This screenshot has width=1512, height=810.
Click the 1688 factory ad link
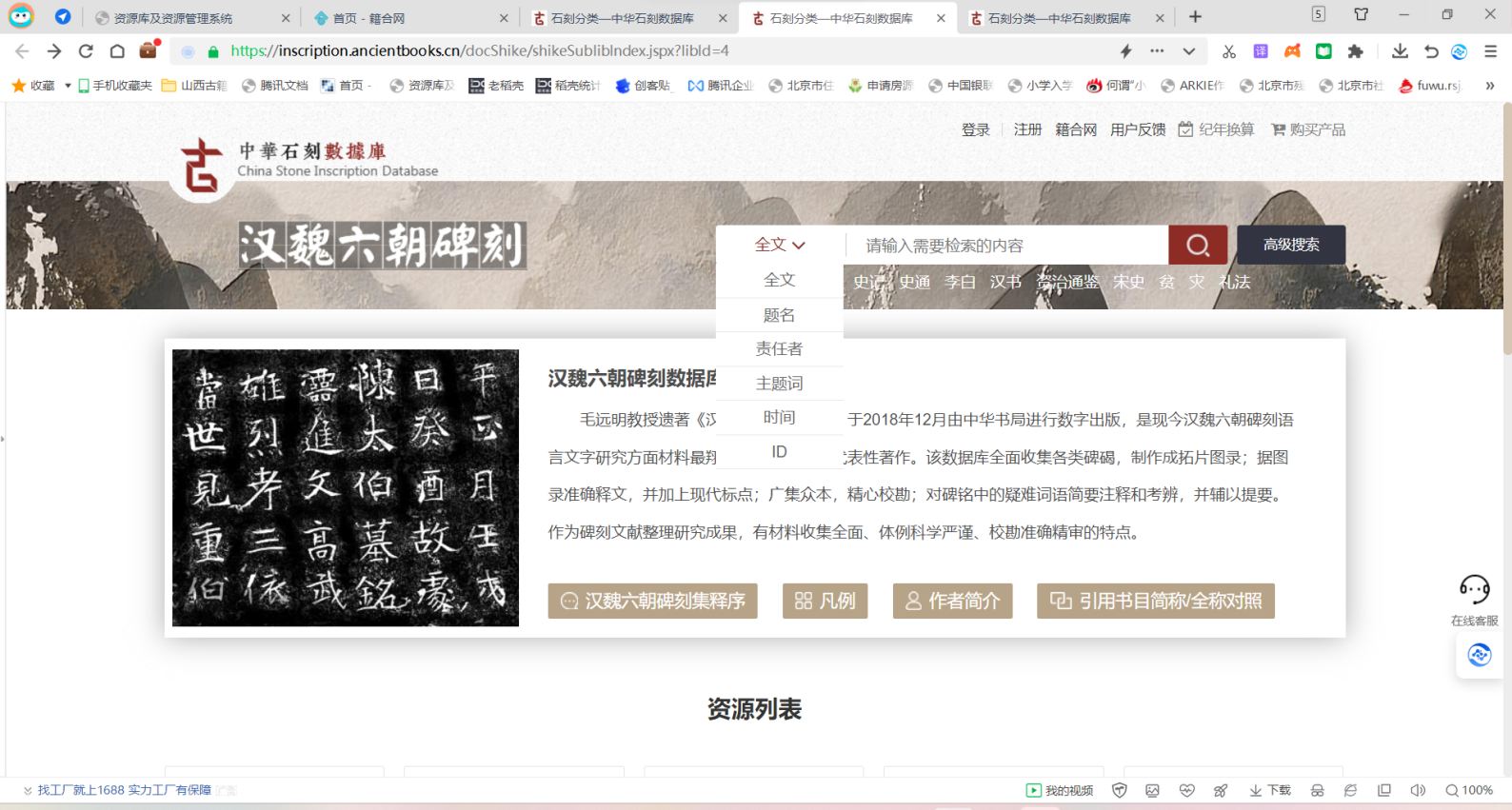(x=124, y=790)
